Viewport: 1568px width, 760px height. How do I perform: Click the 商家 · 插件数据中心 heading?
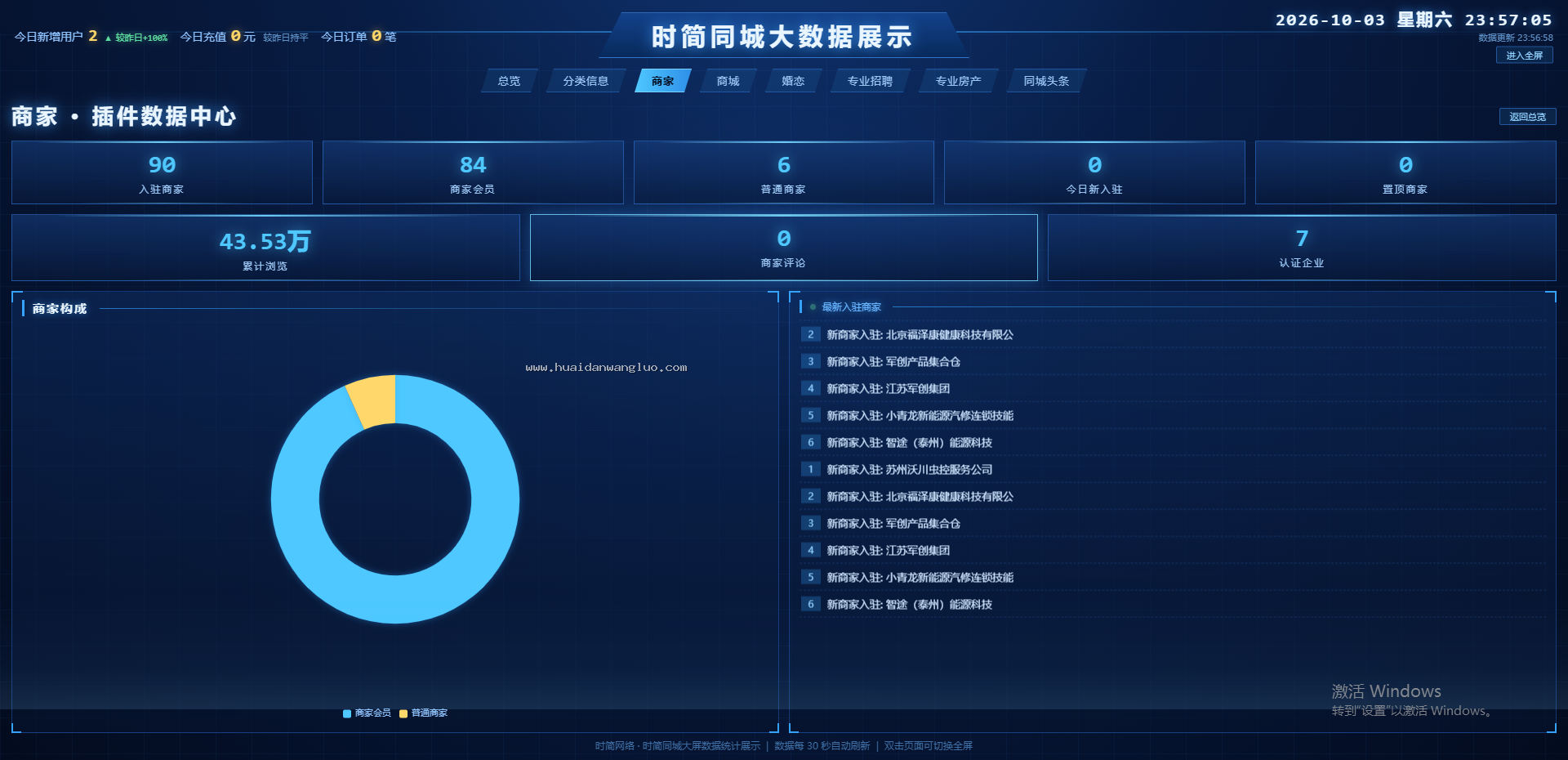[124, 116]
